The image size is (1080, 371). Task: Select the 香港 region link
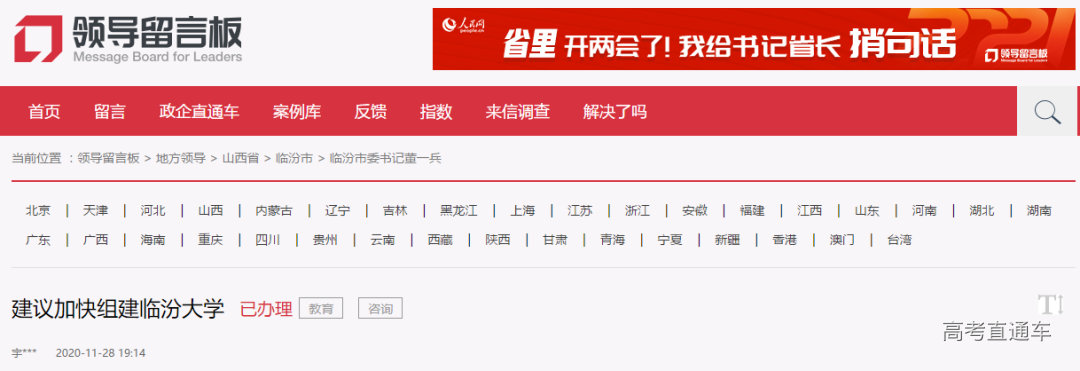click(785, 240)
